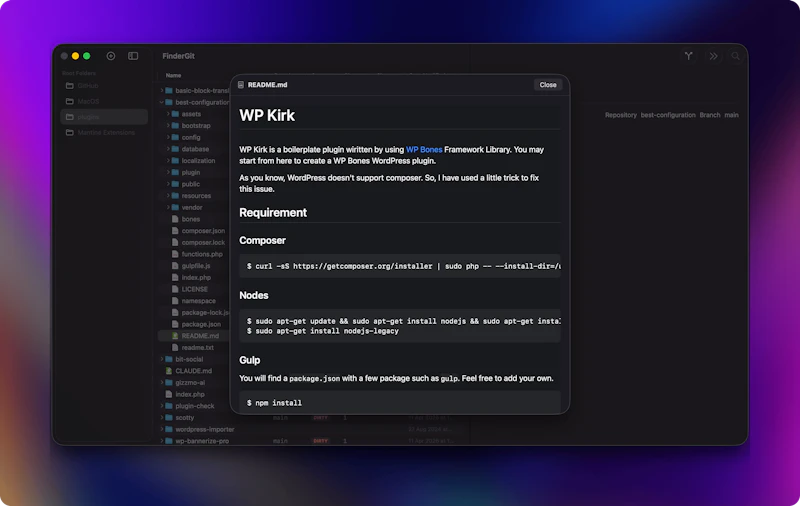Collapse the best-configuration folder chevron
The width and height of the screenshot is (800, 506).
tap(162, 103)
